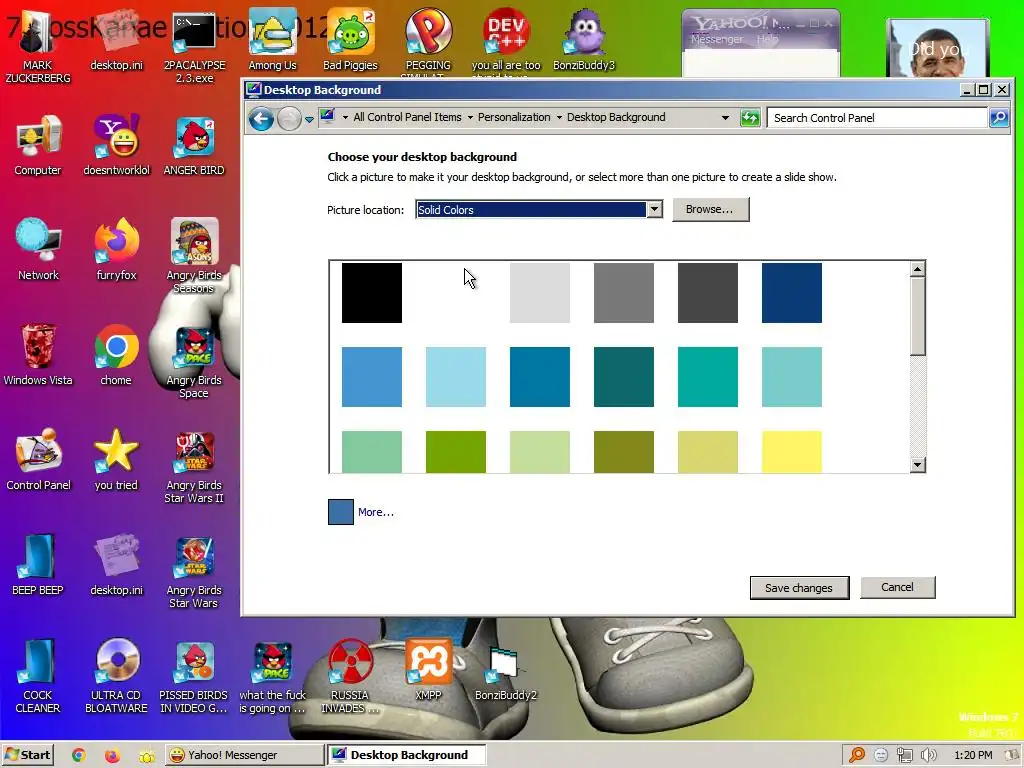Click the Search Control Panel input field

point(877,118)
